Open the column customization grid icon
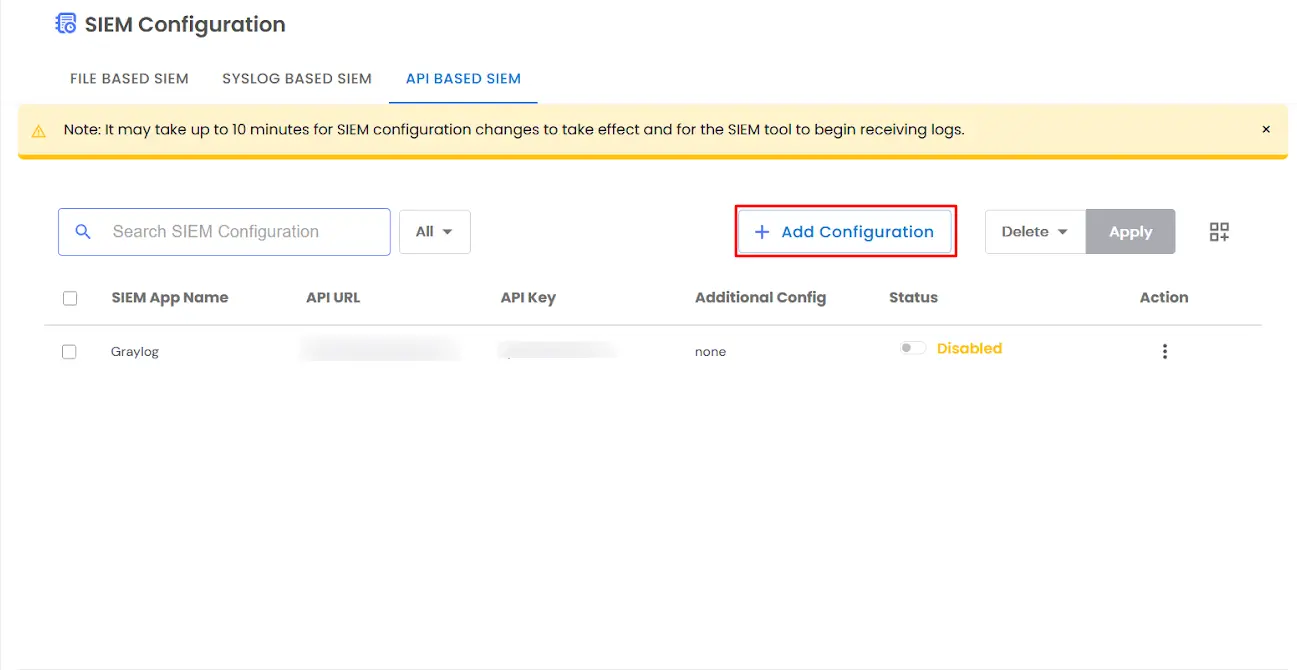The image size is (1297, 670). click(1219, 231)
